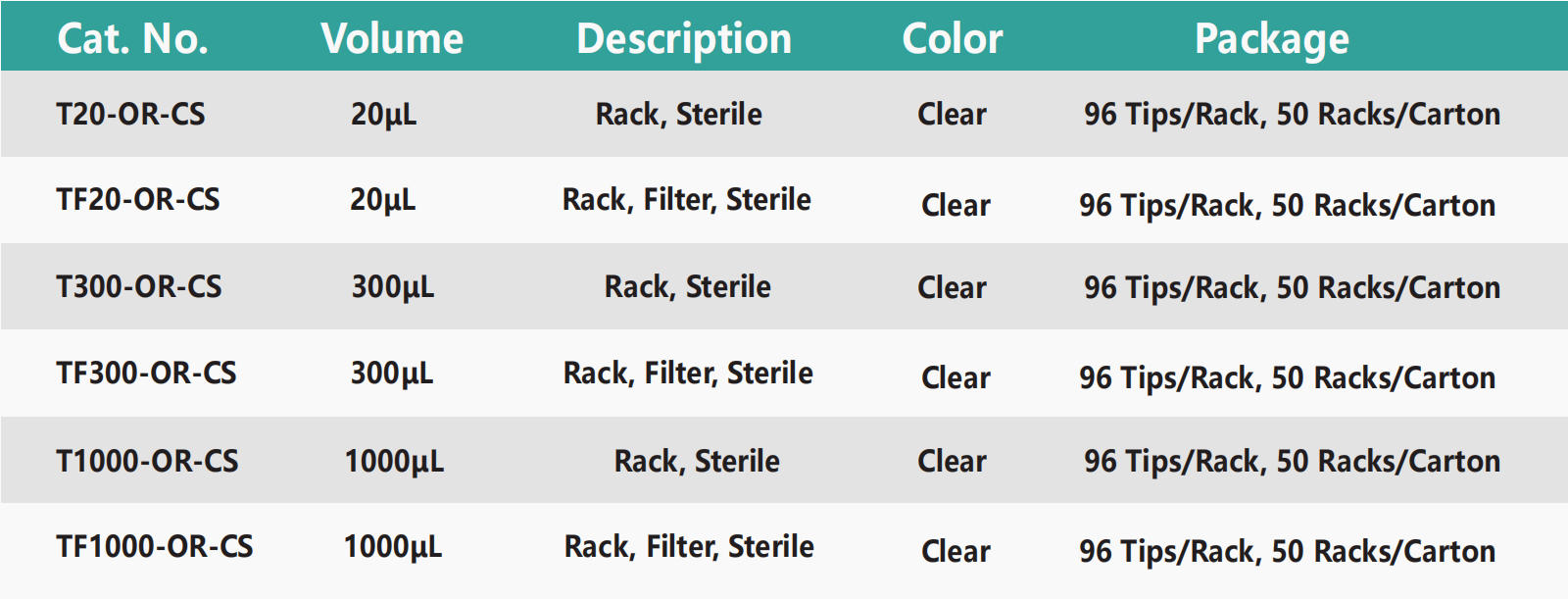
Task: Click the Clear color cell for T20-OR-CS
Action: pyautogui.click(x=952, y=115)
